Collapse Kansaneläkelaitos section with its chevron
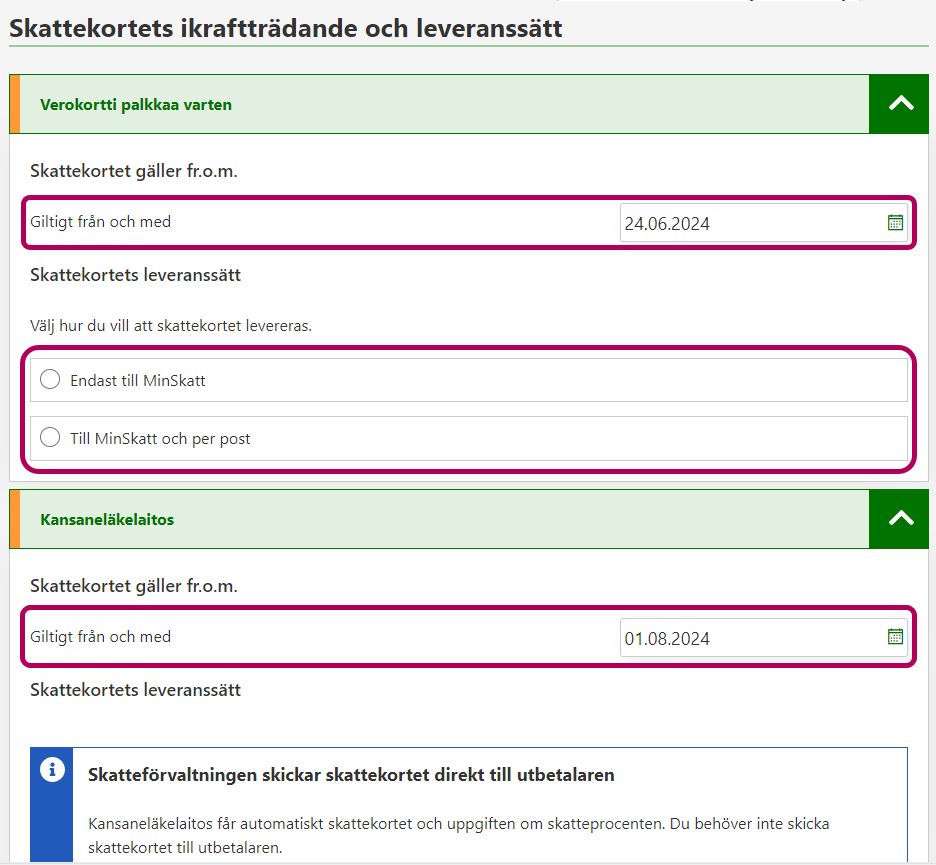 point(900,519)
